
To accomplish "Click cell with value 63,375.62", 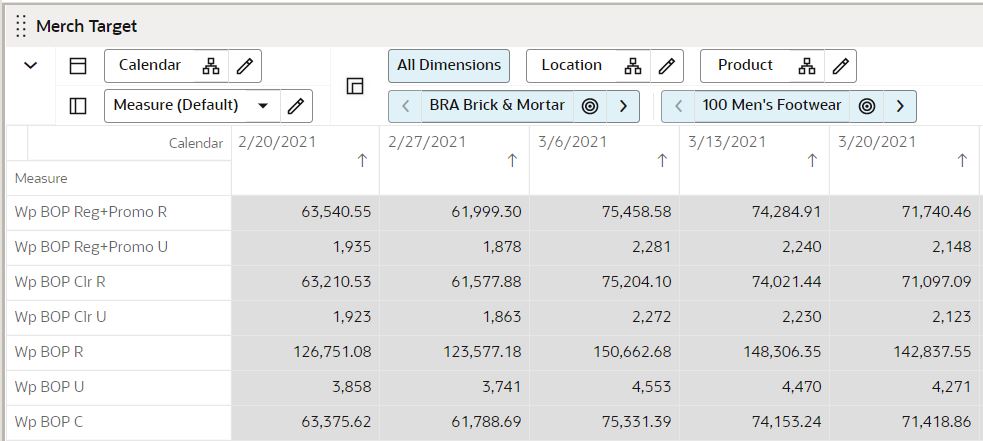I will coord(305,422).
